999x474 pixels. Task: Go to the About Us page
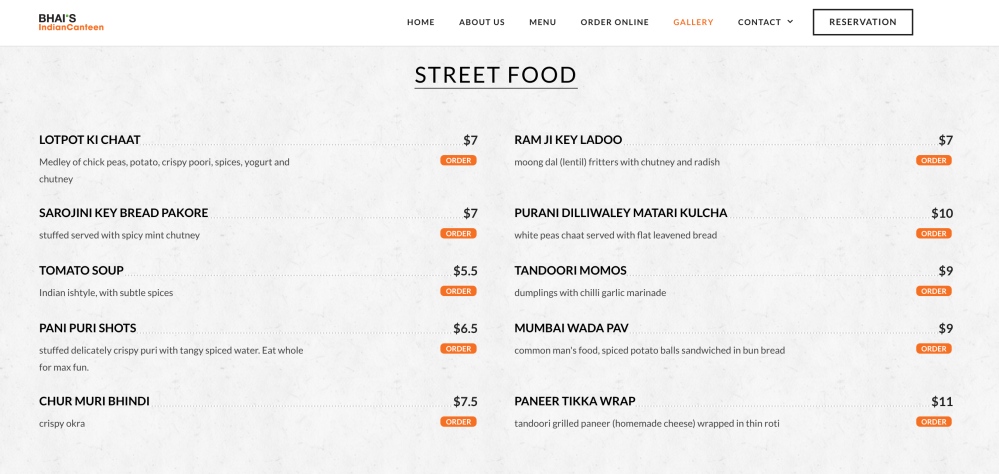click(x=482, y=22)
